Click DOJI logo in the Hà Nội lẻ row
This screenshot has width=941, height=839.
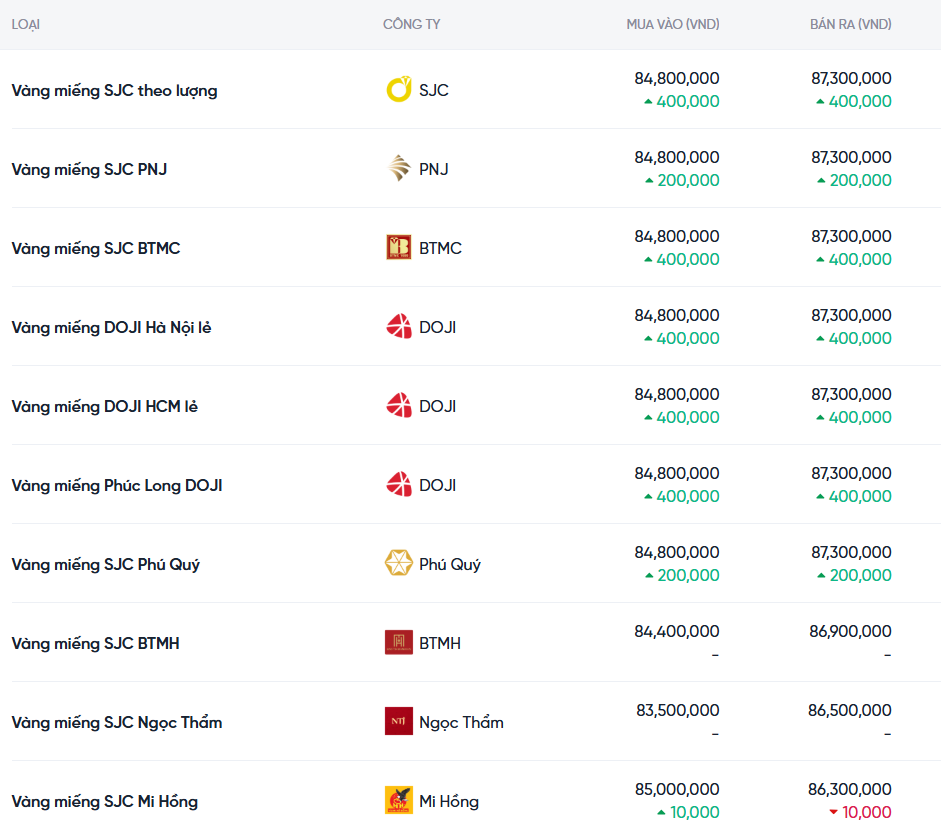pos(399,327)
